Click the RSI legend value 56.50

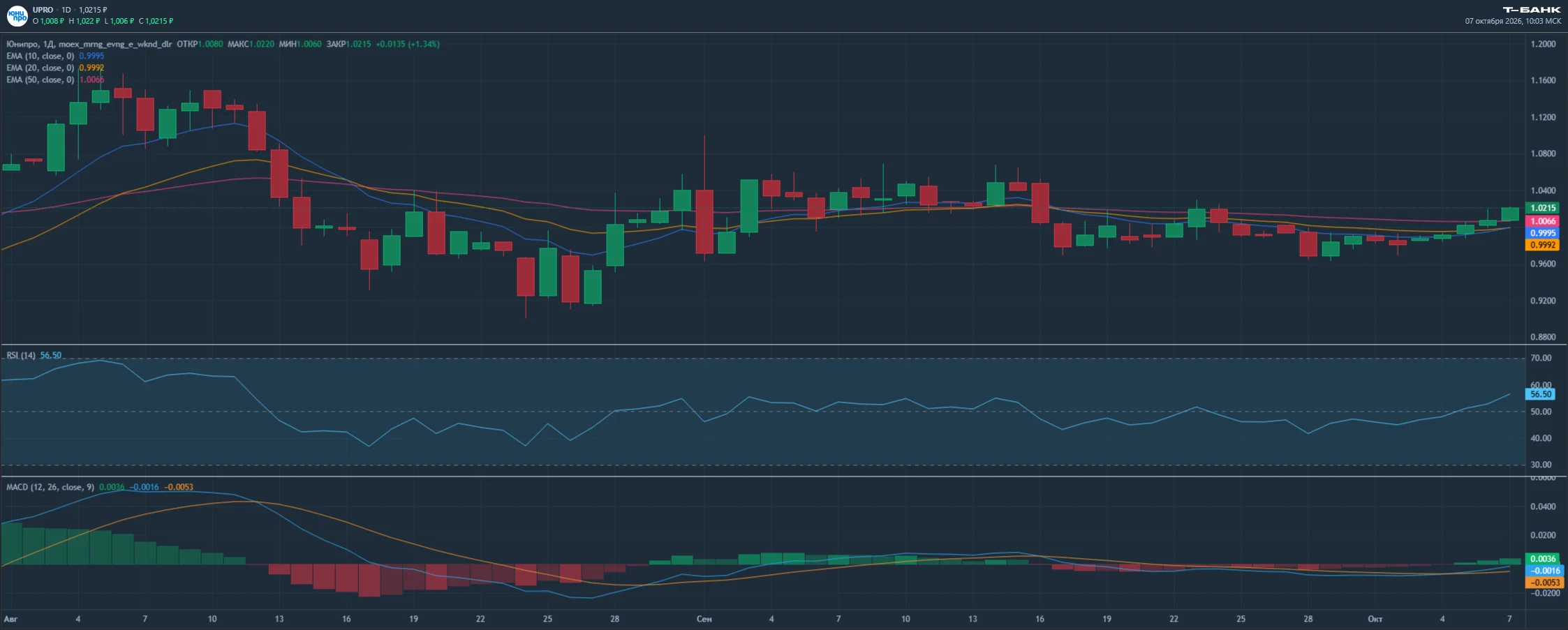coord(50,355)
